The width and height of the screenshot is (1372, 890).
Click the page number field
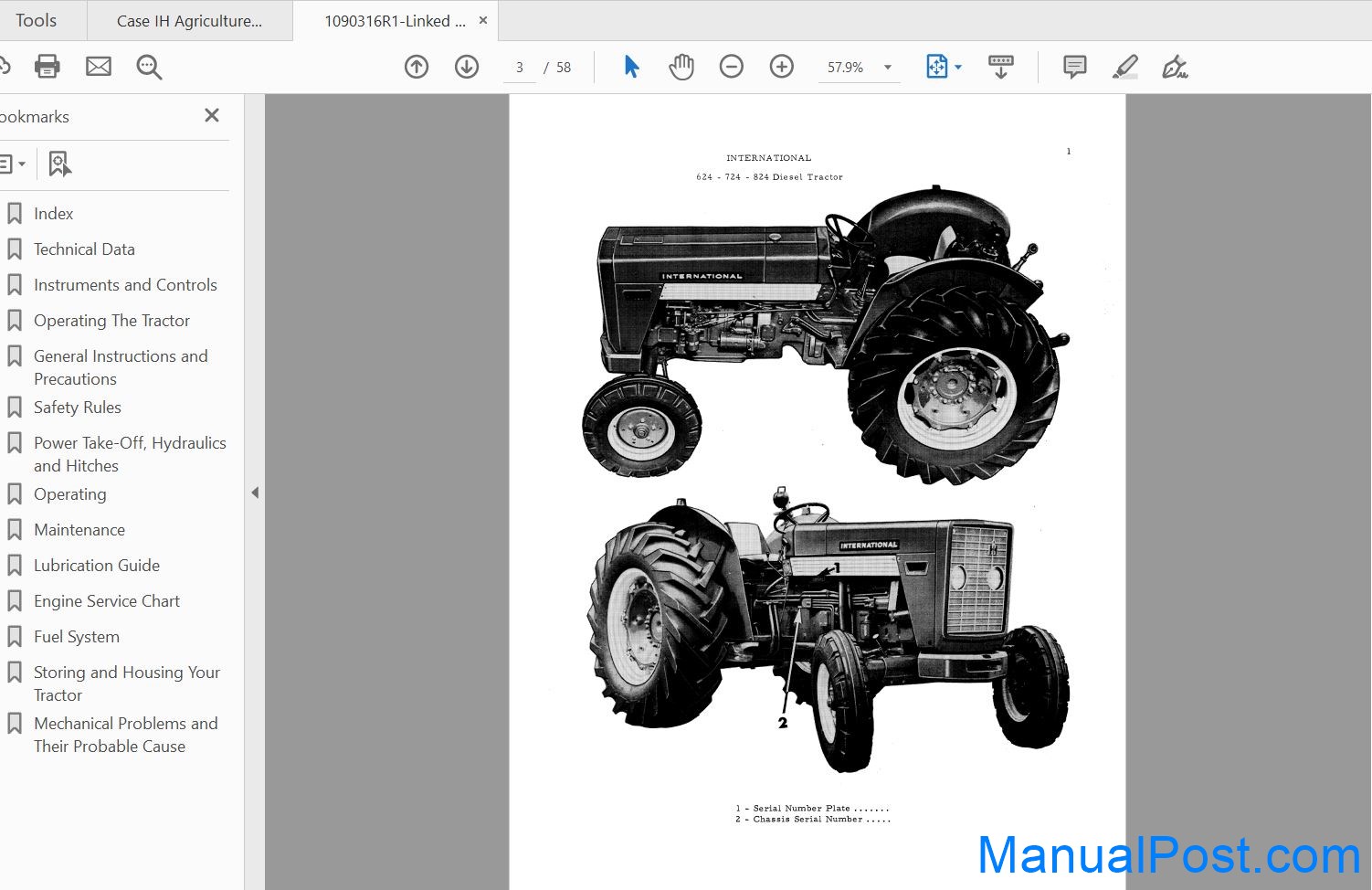click(x=520, y=68)
